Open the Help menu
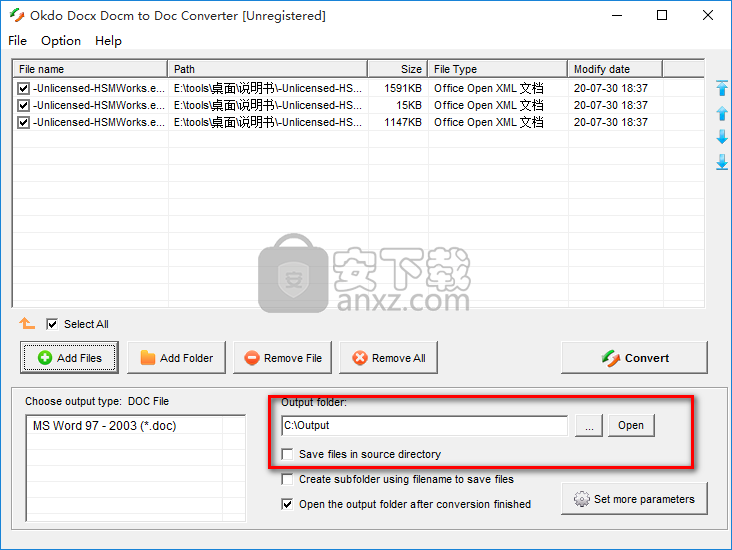 point(108,41)
